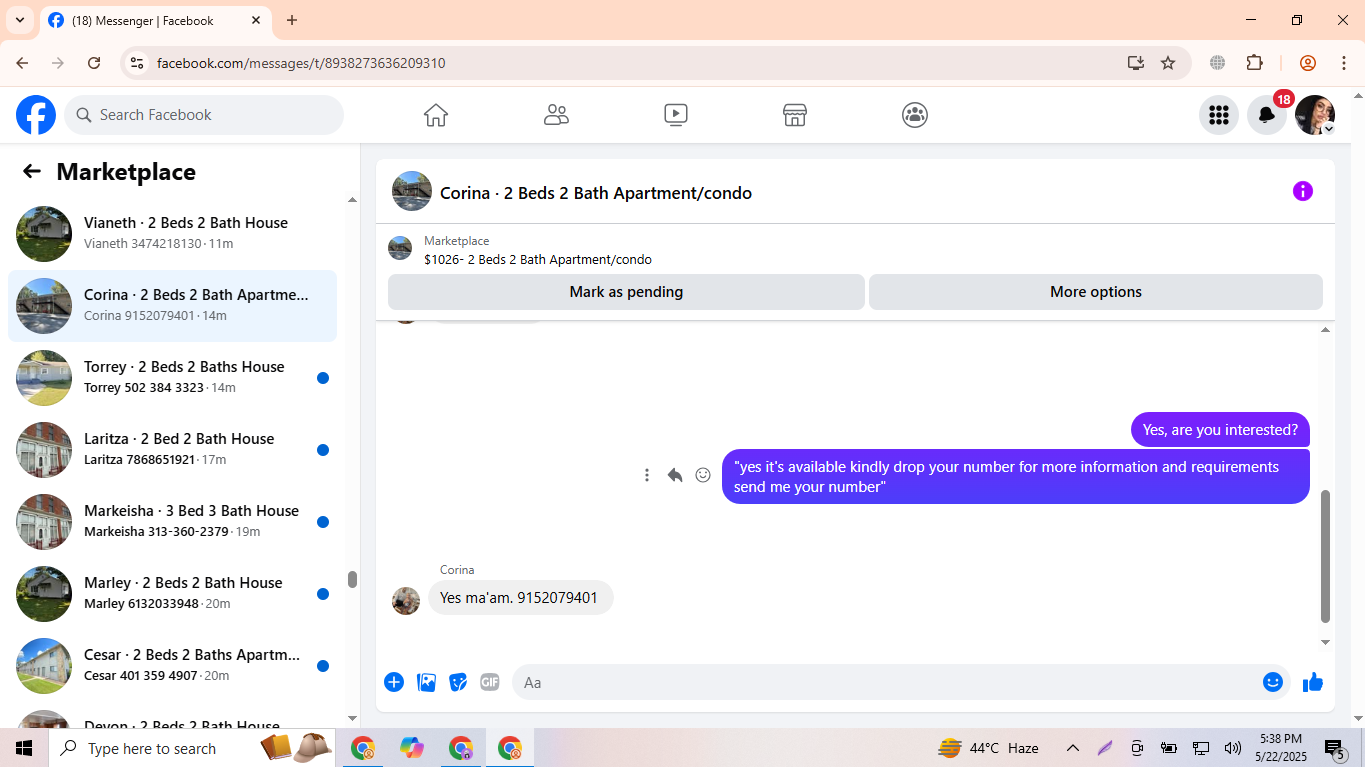Go back using the Marketplace arrow
Screen dimensions: 1365x767
(x=32, y=171)
